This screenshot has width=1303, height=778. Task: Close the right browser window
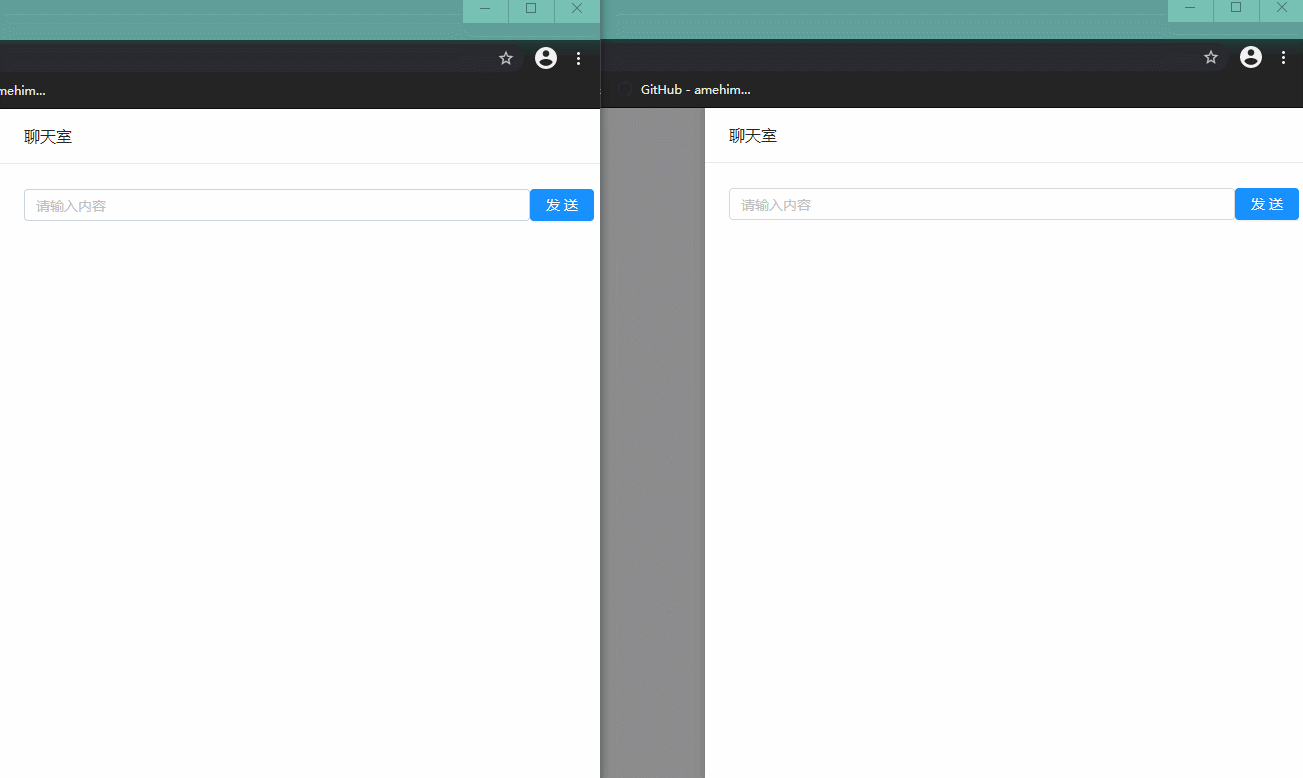1282,9
